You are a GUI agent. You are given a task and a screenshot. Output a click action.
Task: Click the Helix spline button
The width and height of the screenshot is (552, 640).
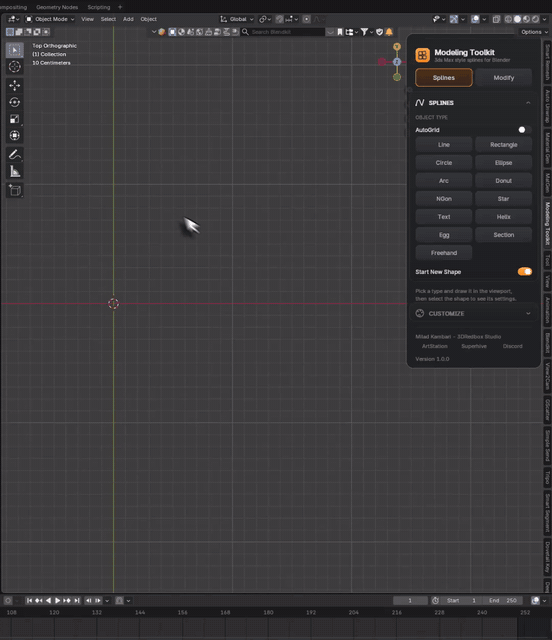click(503, 217)
